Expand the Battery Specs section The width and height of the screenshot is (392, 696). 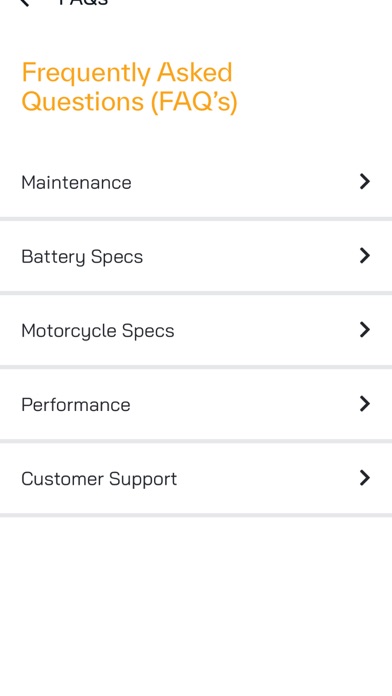pyautogui.click(x=196, y=256)
